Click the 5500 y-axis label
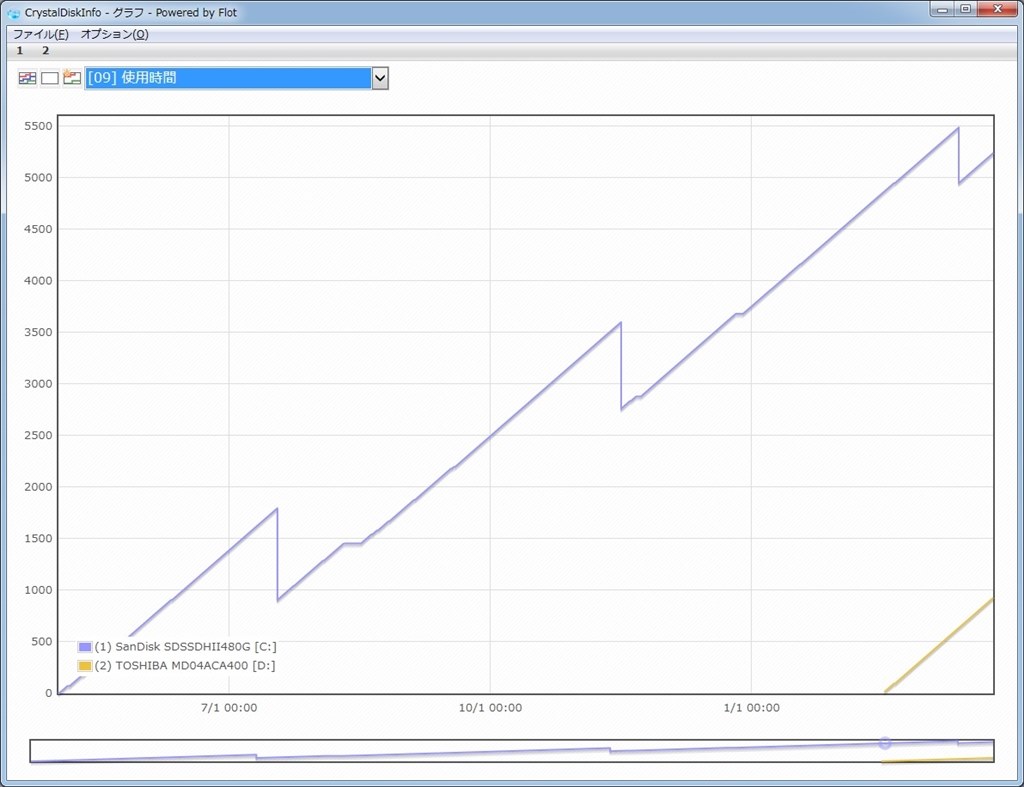Image resolution: width=1024 pixels, height=787 pixels. [38, 126]
